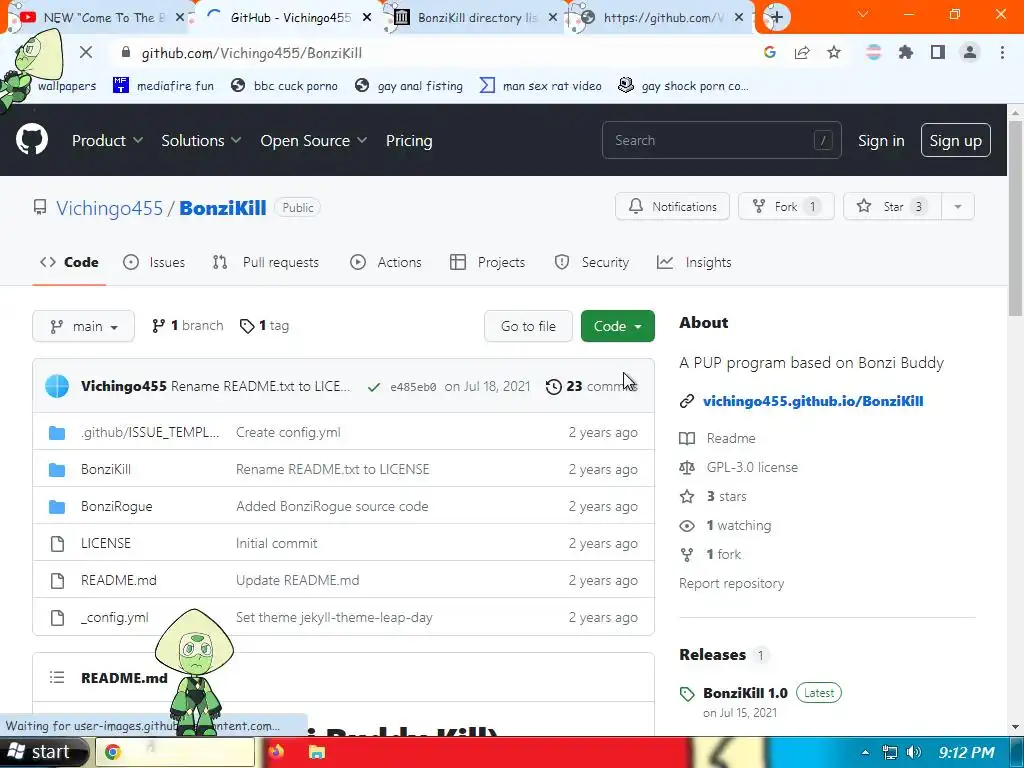This screenshot has width=1024, height=768.
Task: Open the Issues tab
Action: point(154,262)
